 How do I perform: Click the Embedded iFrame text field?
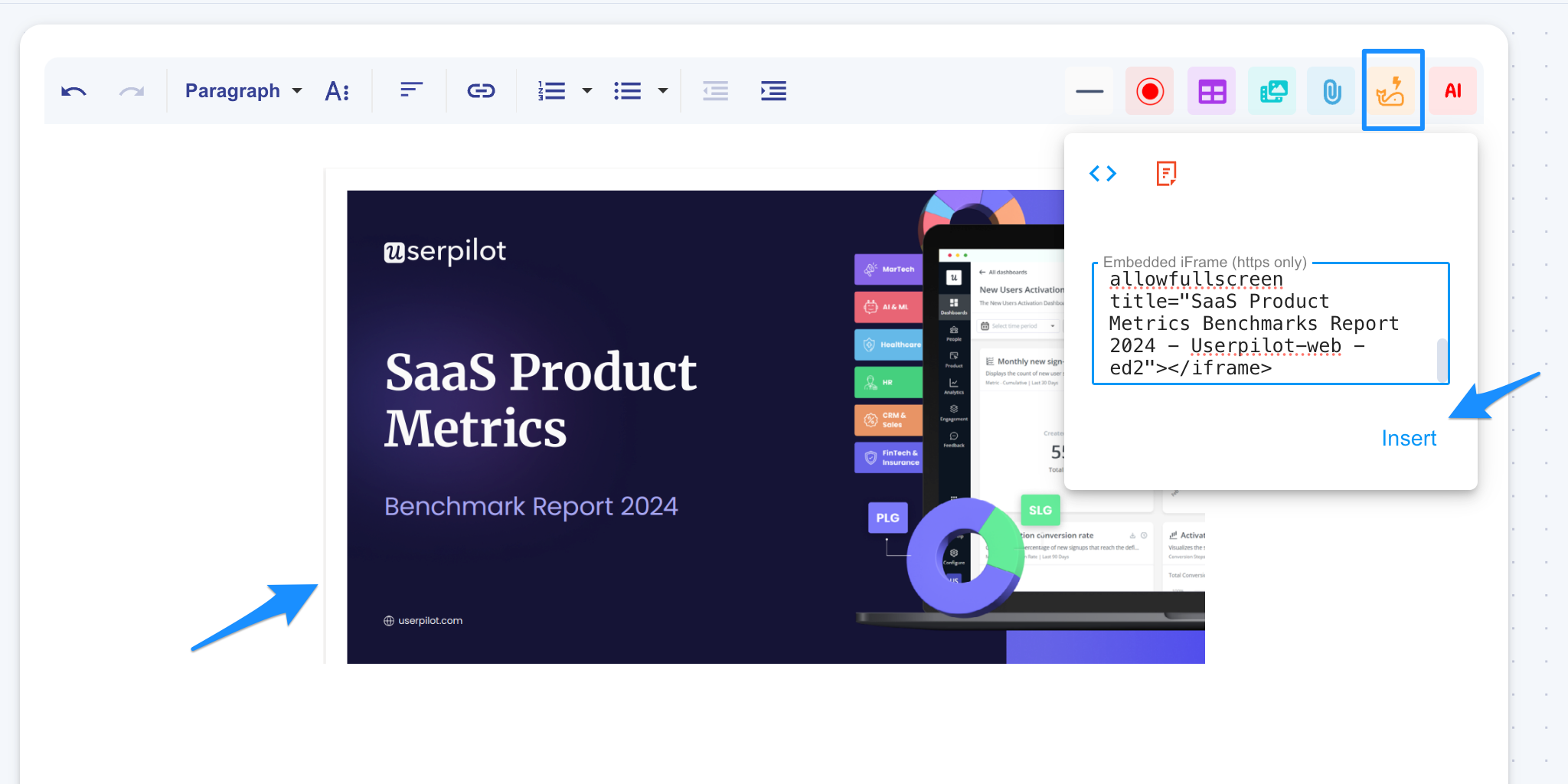(x=1270, y=323)
